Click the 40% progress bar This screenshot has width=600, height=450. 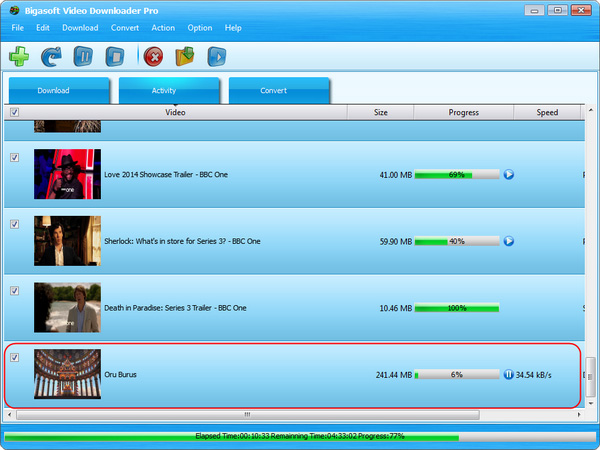click(457, 241)
